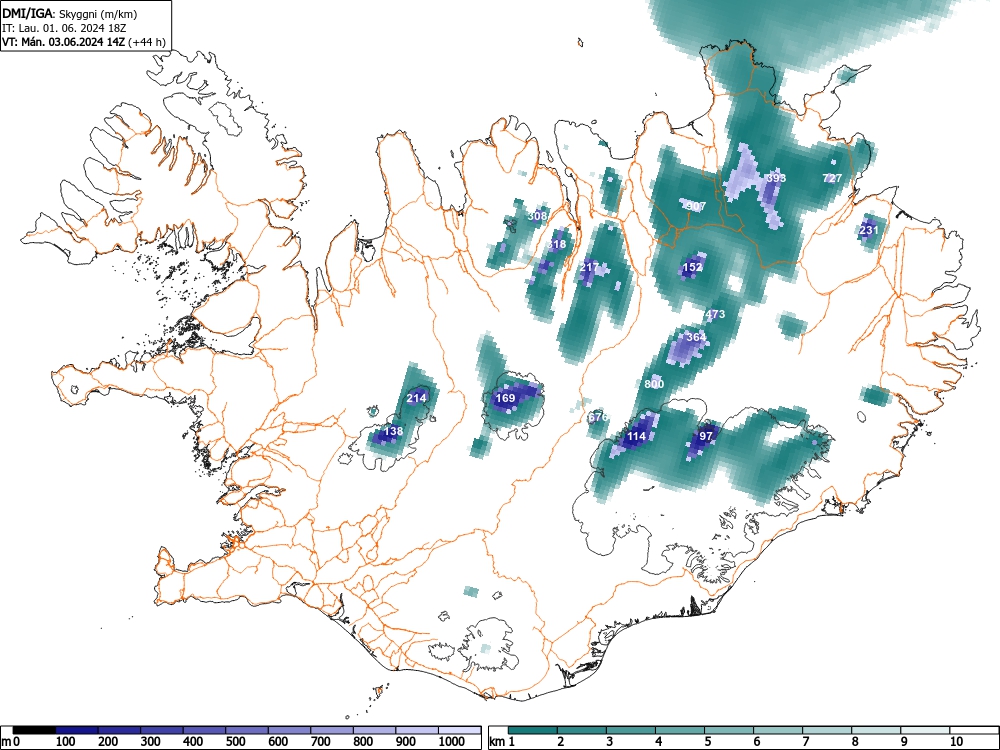Click the black 0–100 m legend swatch

pos(34,730)
